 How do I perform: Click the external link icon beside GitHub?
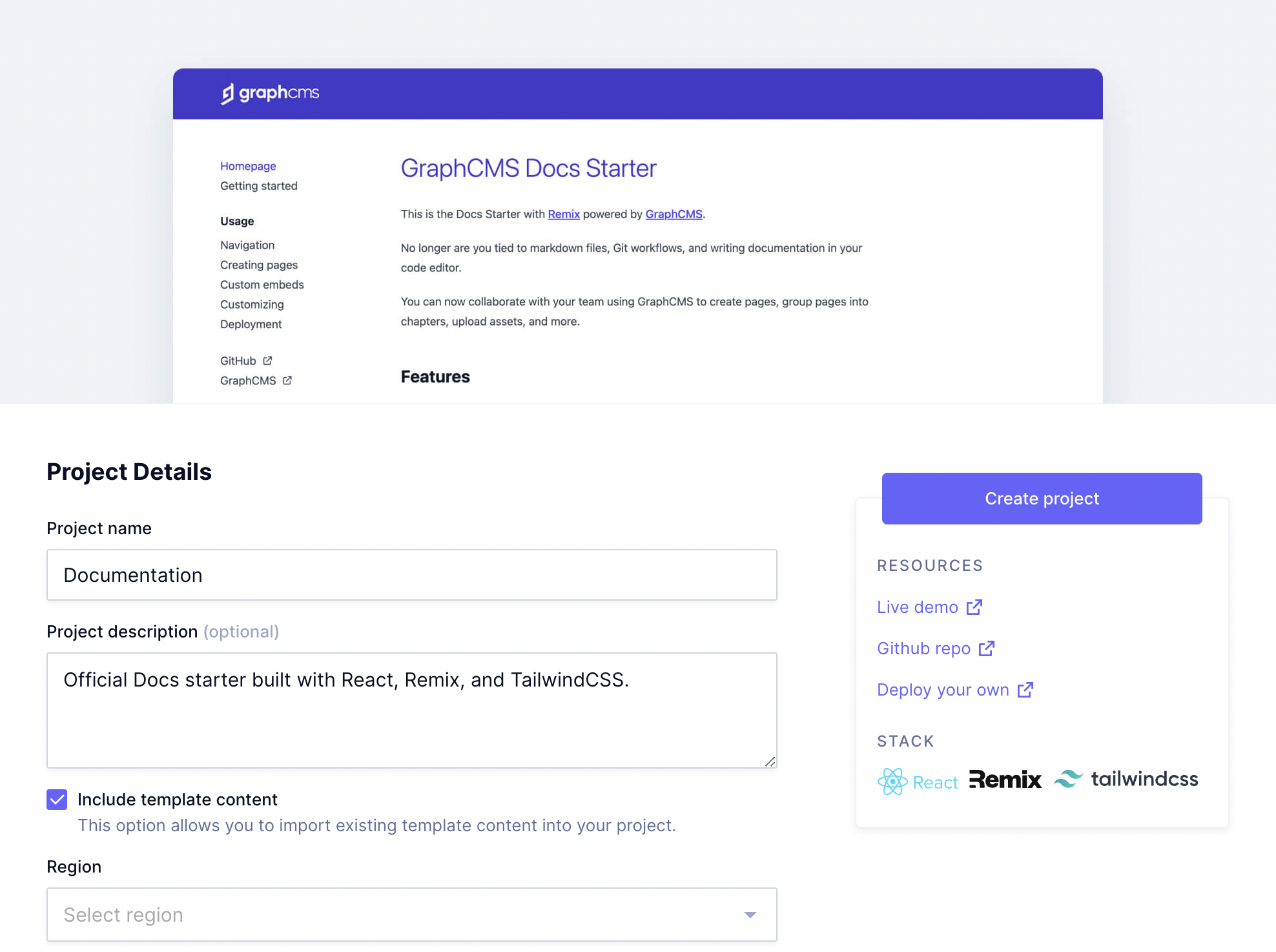tap(267, 360)
